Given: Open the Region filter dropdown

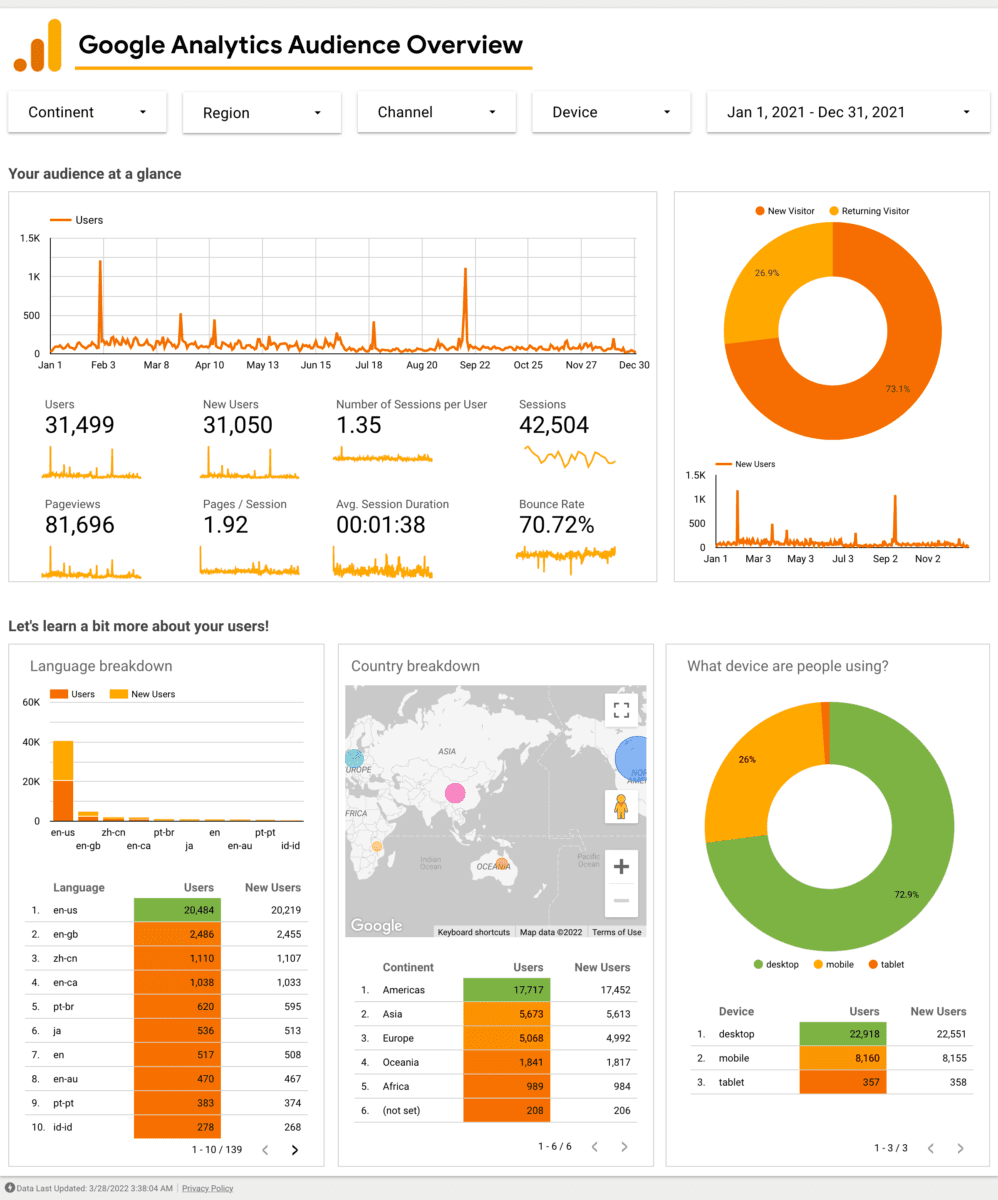Looking at the screenshot, I should 262,113.
